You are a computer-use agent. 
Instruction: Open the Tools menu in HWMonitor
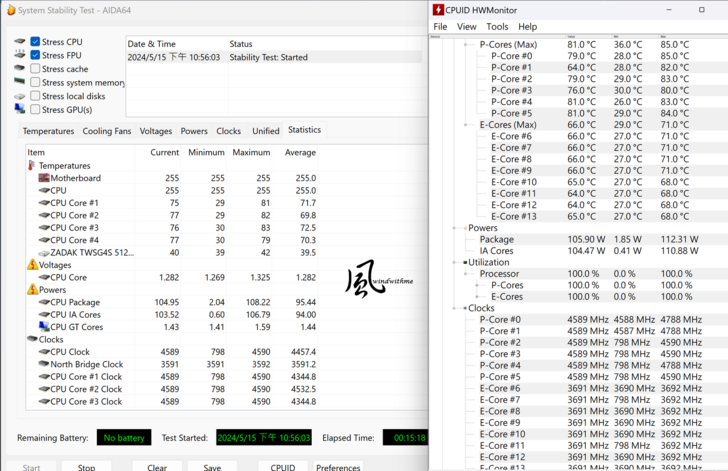(497, 27)
